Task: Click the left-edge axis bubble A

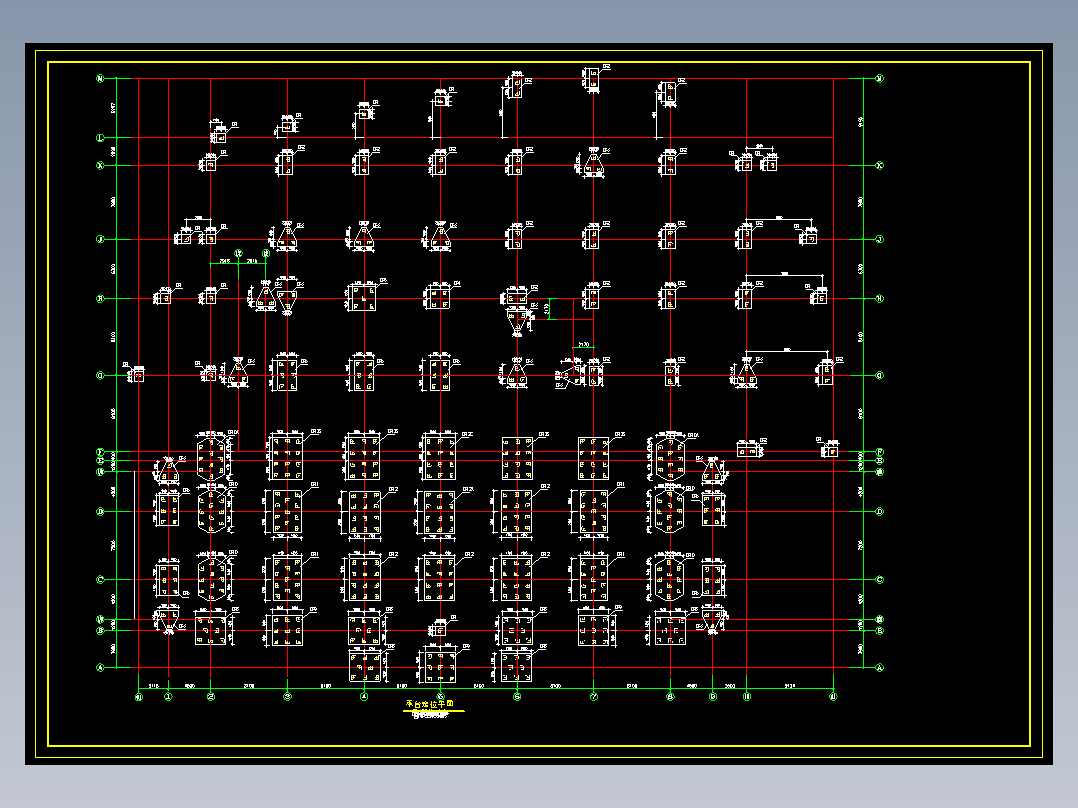Action: click(x=100, y=668)
